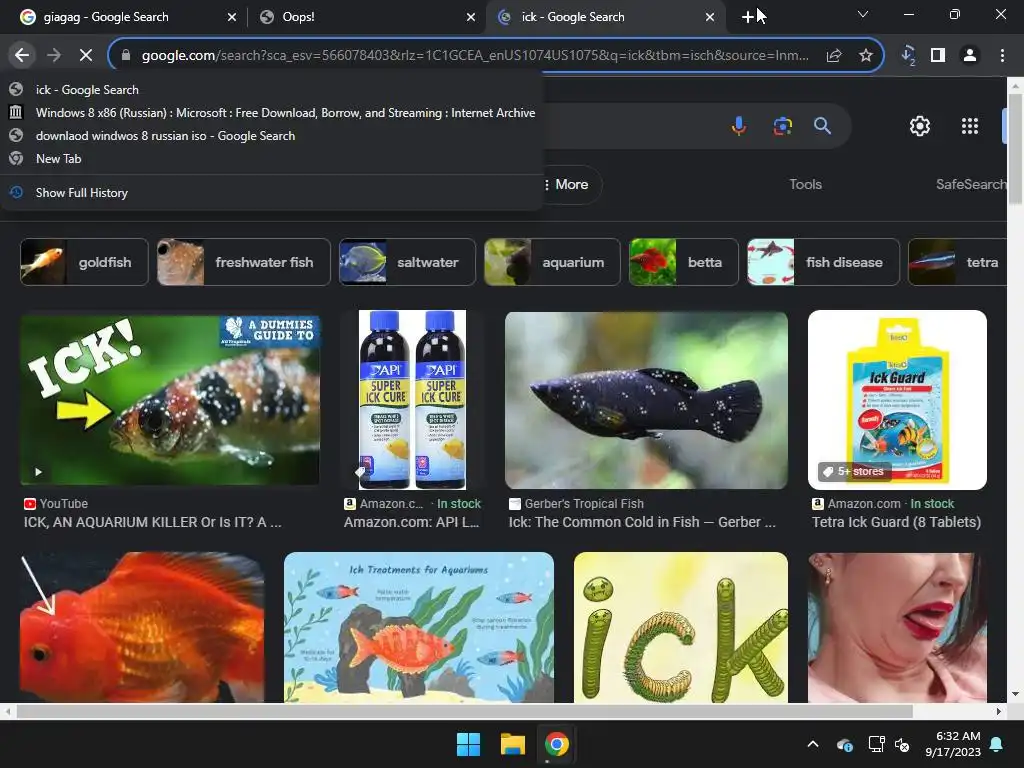Viewport: 1024px width, 768px height.
Task: Filter by saltwater chip
Action: (408, 262)
